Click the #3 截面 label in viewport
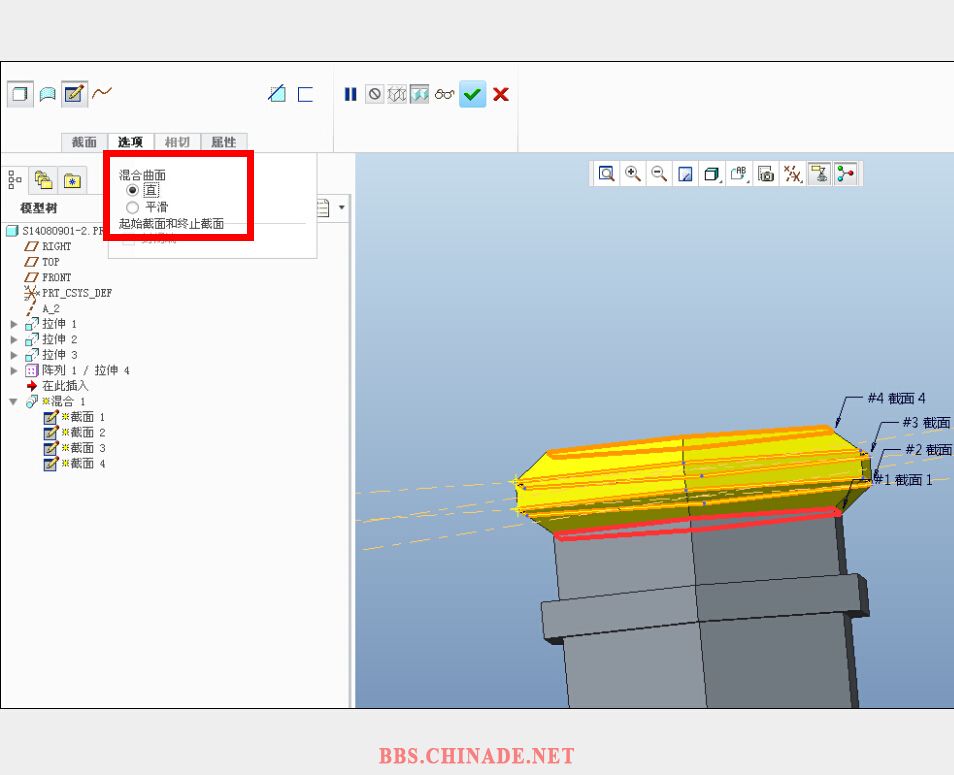 927,422
